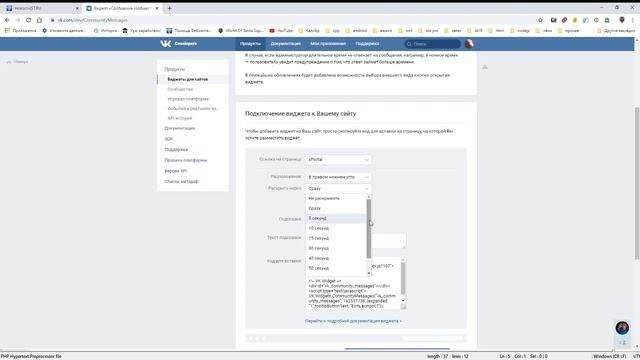Close the first browser tab
Screen dimensions: 640x360
pos(77,8)
